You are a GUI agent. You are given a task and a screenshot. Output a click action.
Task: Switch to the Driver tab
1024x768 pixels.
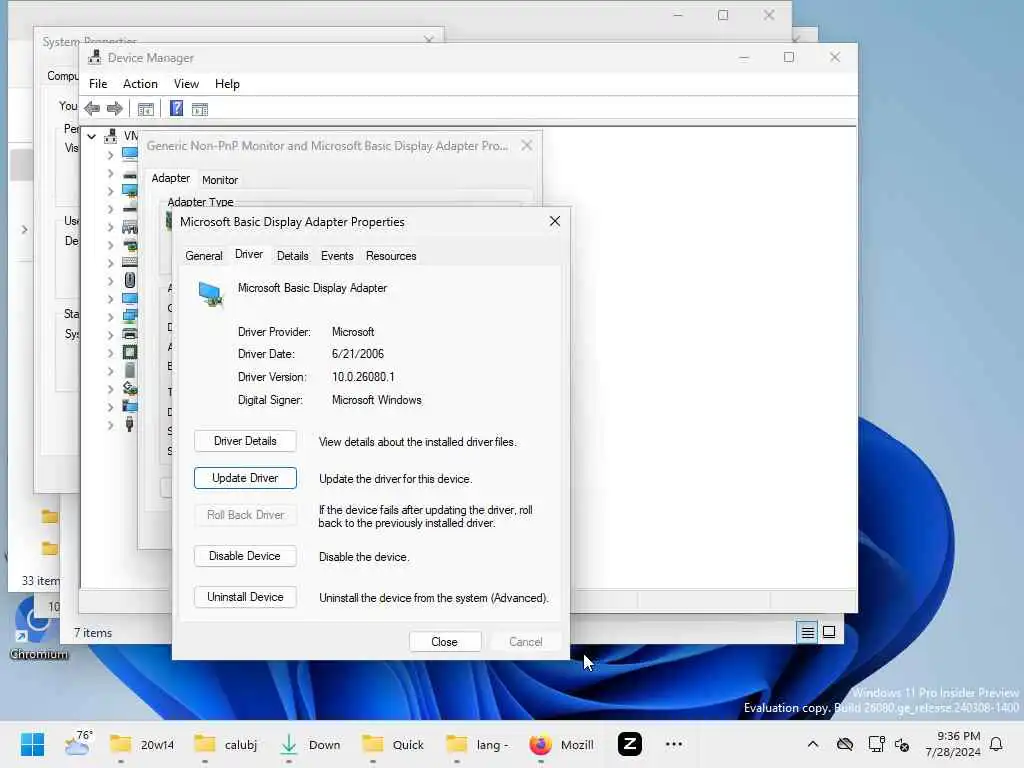pos(249,255)
